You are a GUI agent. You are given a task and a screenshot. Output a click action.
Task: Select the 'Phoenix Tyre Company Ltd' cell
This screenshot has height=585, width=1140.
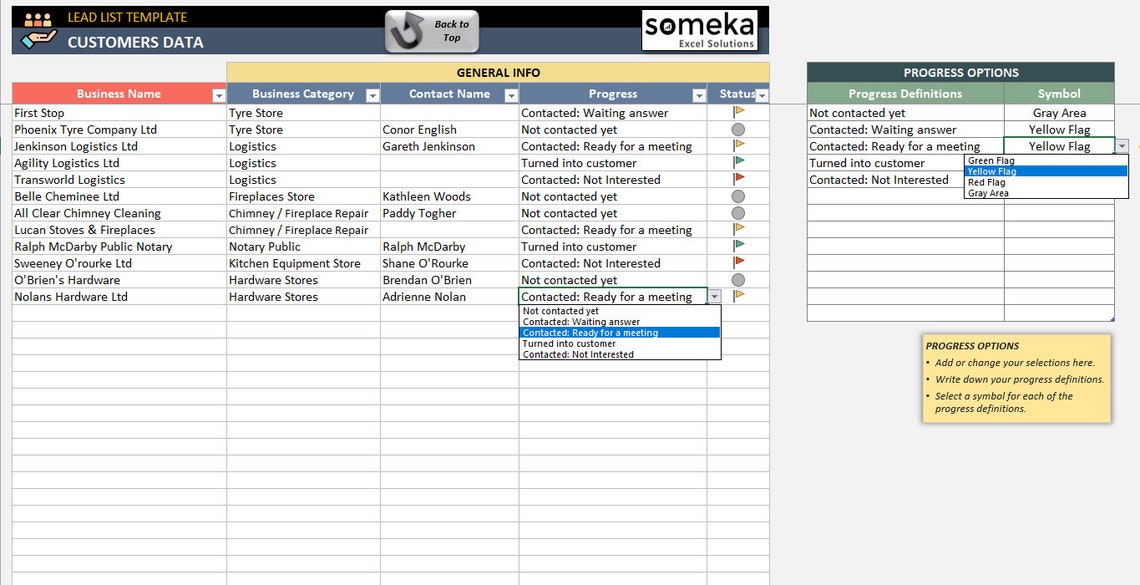119,129
